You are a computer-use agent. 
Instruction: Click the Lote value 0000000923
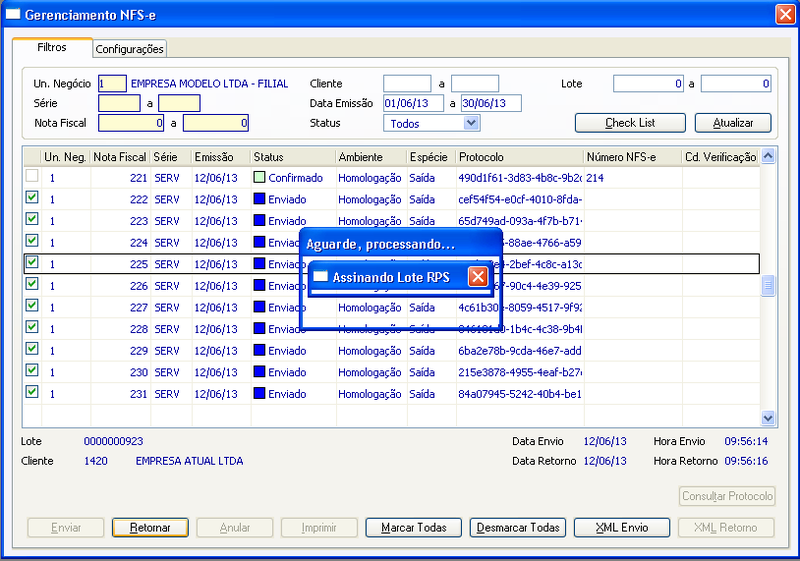click(113, 441)
